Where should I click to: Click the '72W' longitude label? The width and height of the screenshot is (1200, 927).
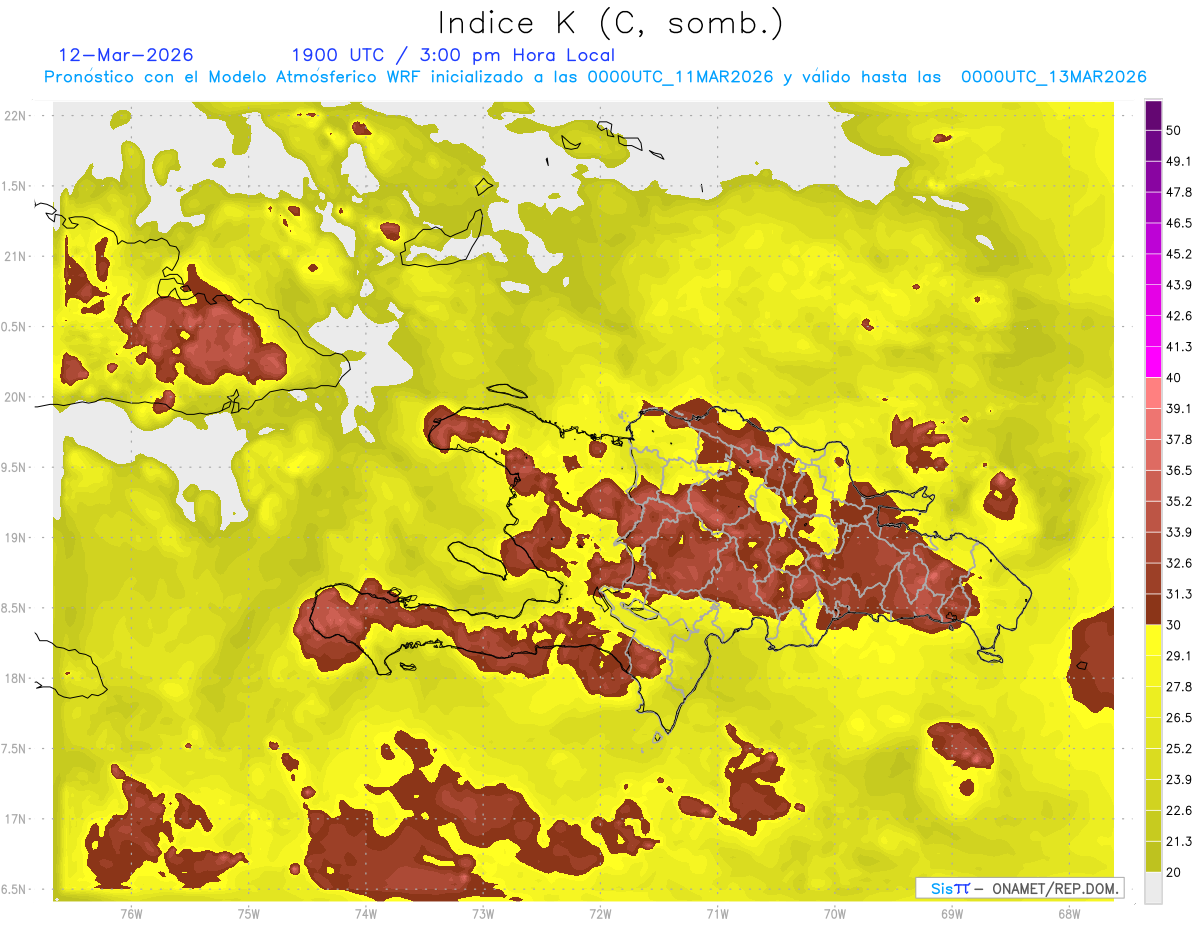(x=600, y=915)
